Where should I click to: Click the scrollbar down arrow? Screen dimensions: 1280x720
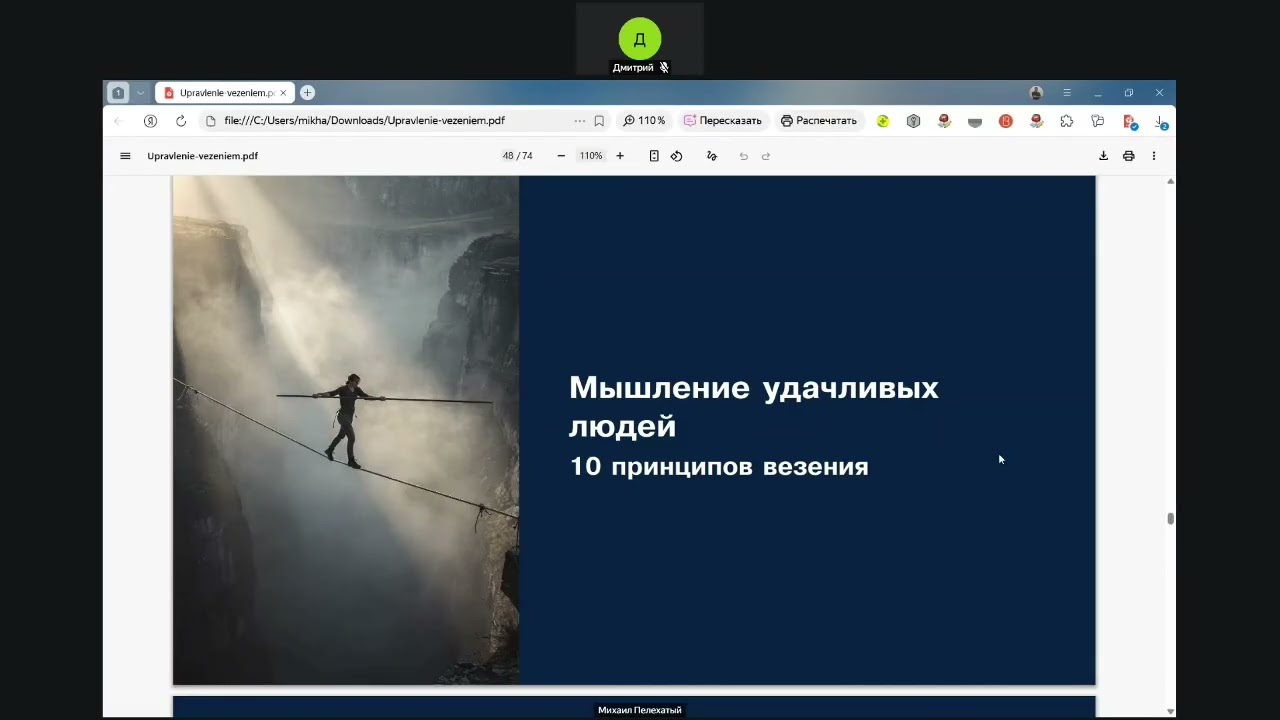click(x=1170, y=711)
